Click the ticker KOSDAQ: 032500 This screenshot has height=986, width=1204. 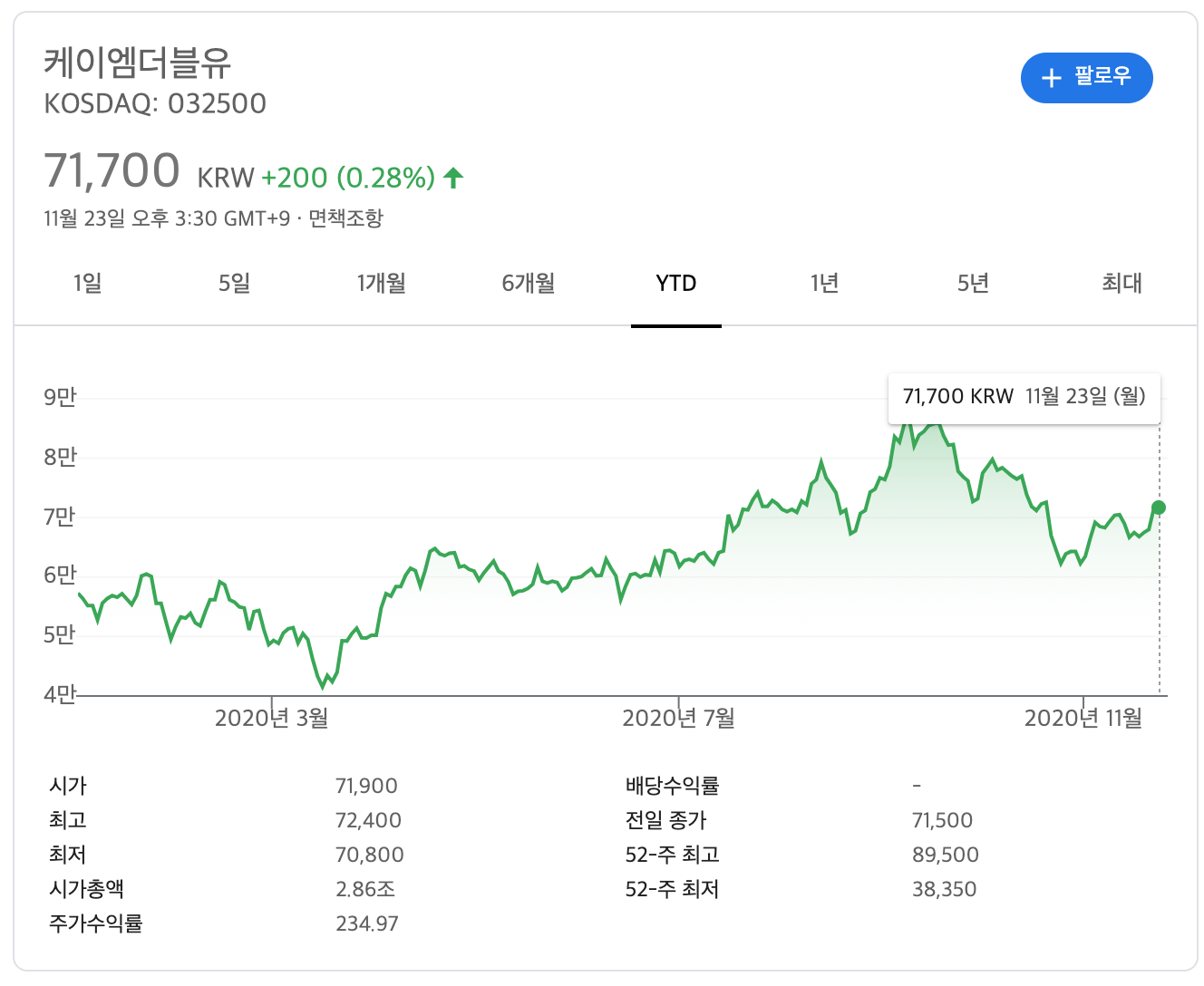pos(155,103)
